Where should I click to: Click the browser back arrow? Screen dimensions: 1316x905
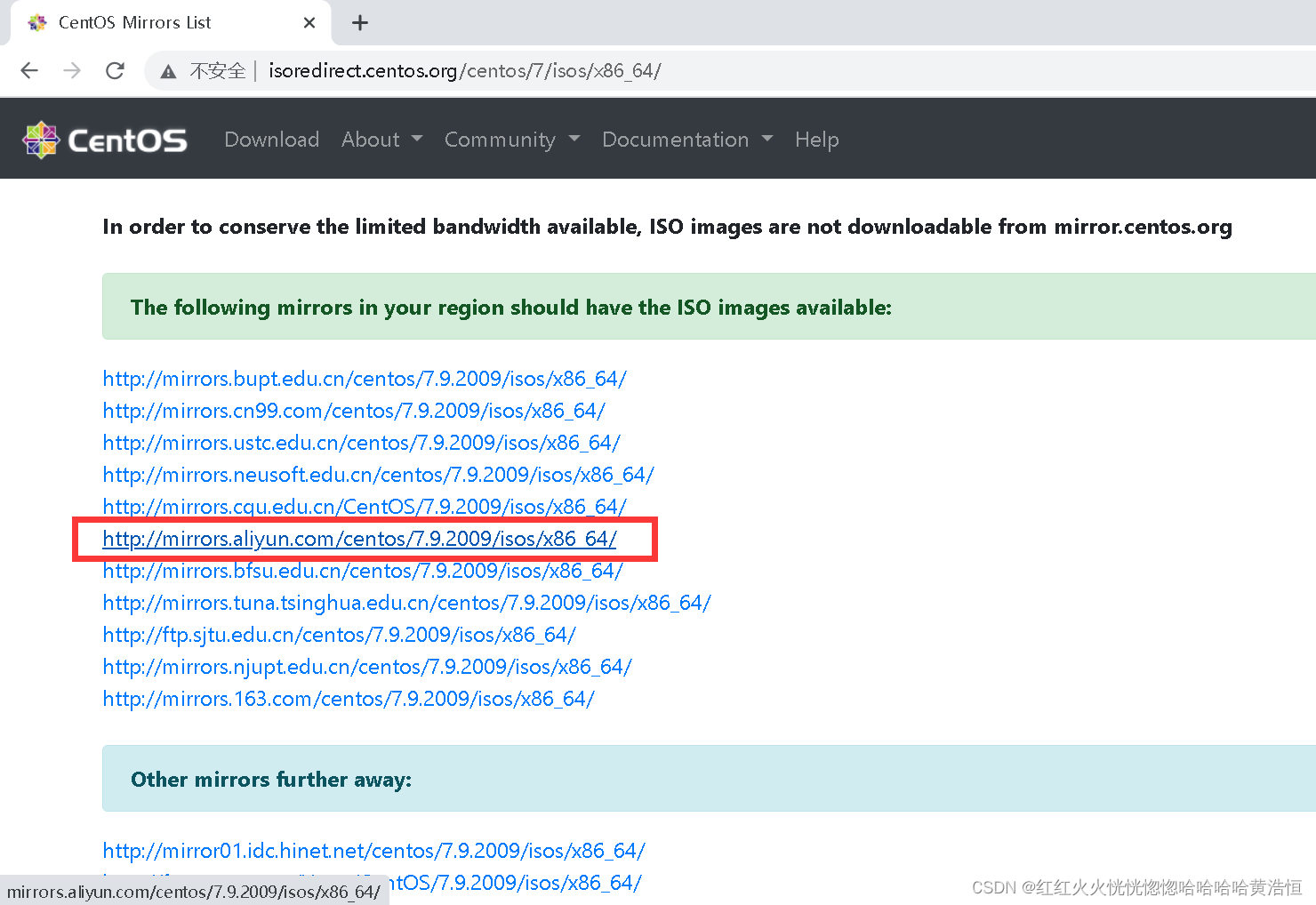pyautogui.click(x=29, y=70)
